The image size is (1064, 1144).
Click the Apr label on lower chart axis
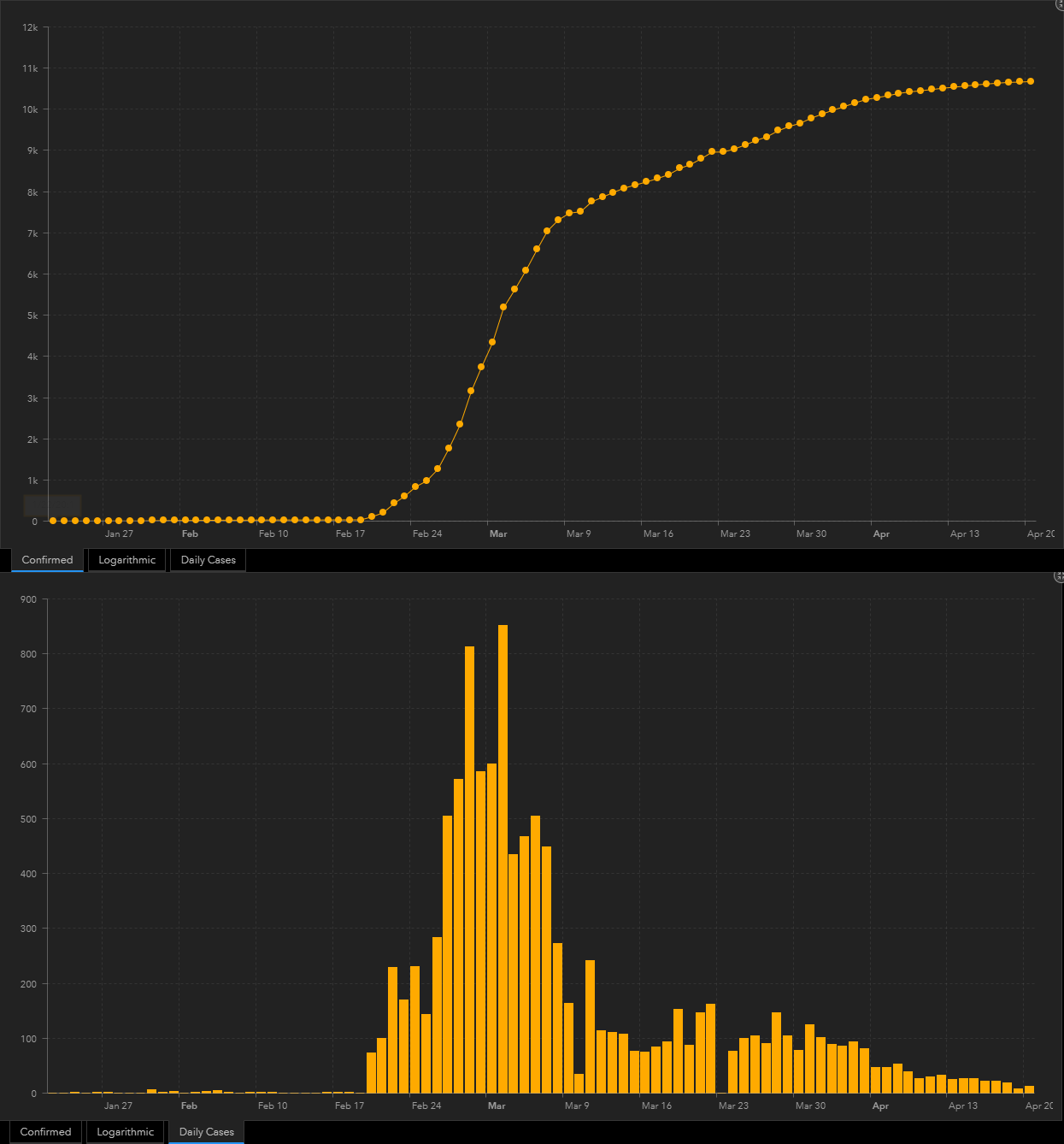click(880, 1106)
